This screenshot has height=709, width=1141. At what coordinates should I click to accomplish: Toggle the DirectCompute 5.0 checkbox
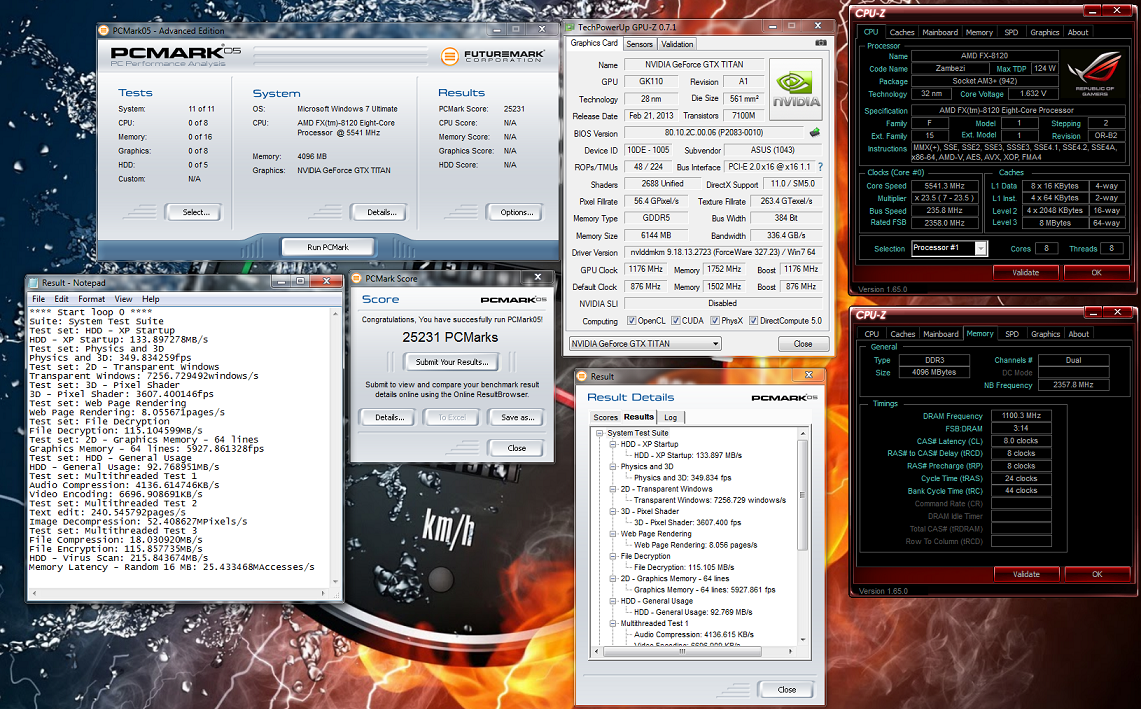753,320
